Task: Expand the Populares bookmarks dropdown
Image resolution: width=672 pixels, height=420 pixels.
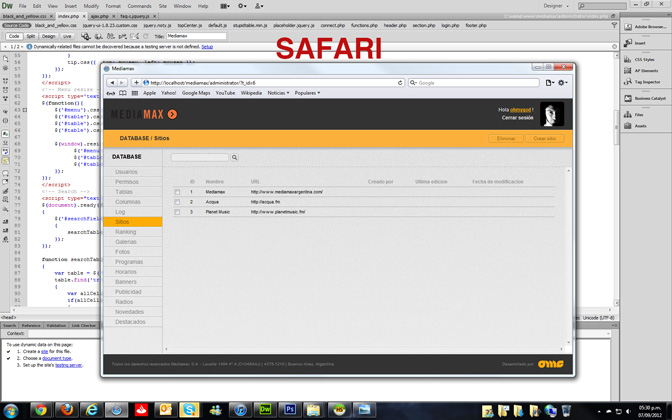Action: 307,93
